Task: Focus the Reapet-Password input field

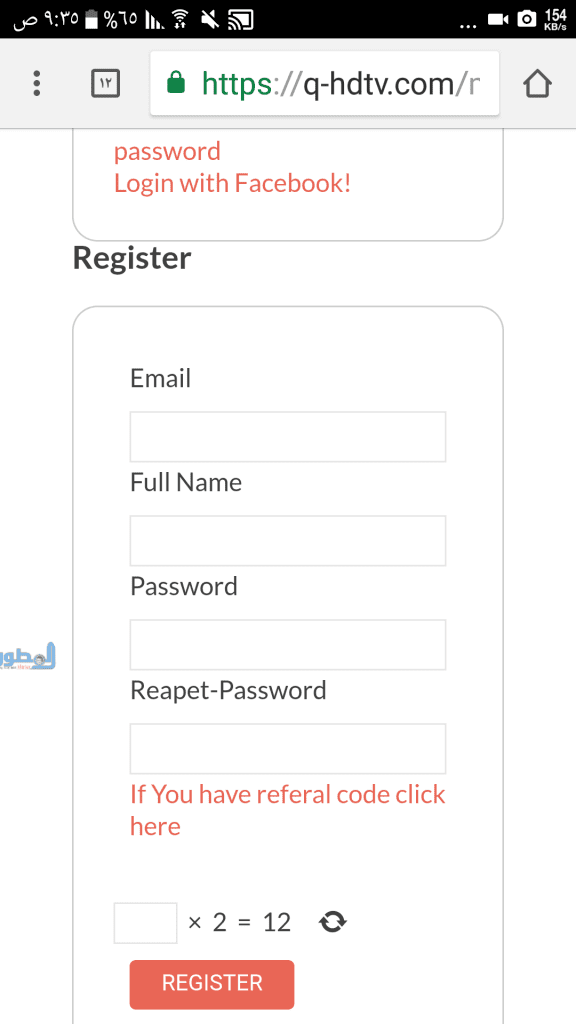Action: [x=288, y=748]
